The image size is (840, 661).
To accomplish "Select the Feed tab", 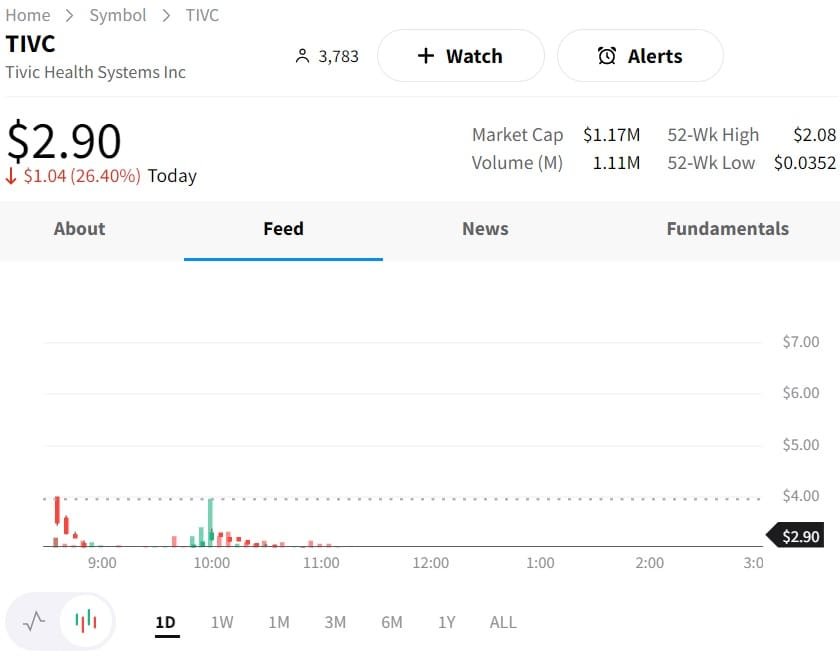I will point(283,229).
